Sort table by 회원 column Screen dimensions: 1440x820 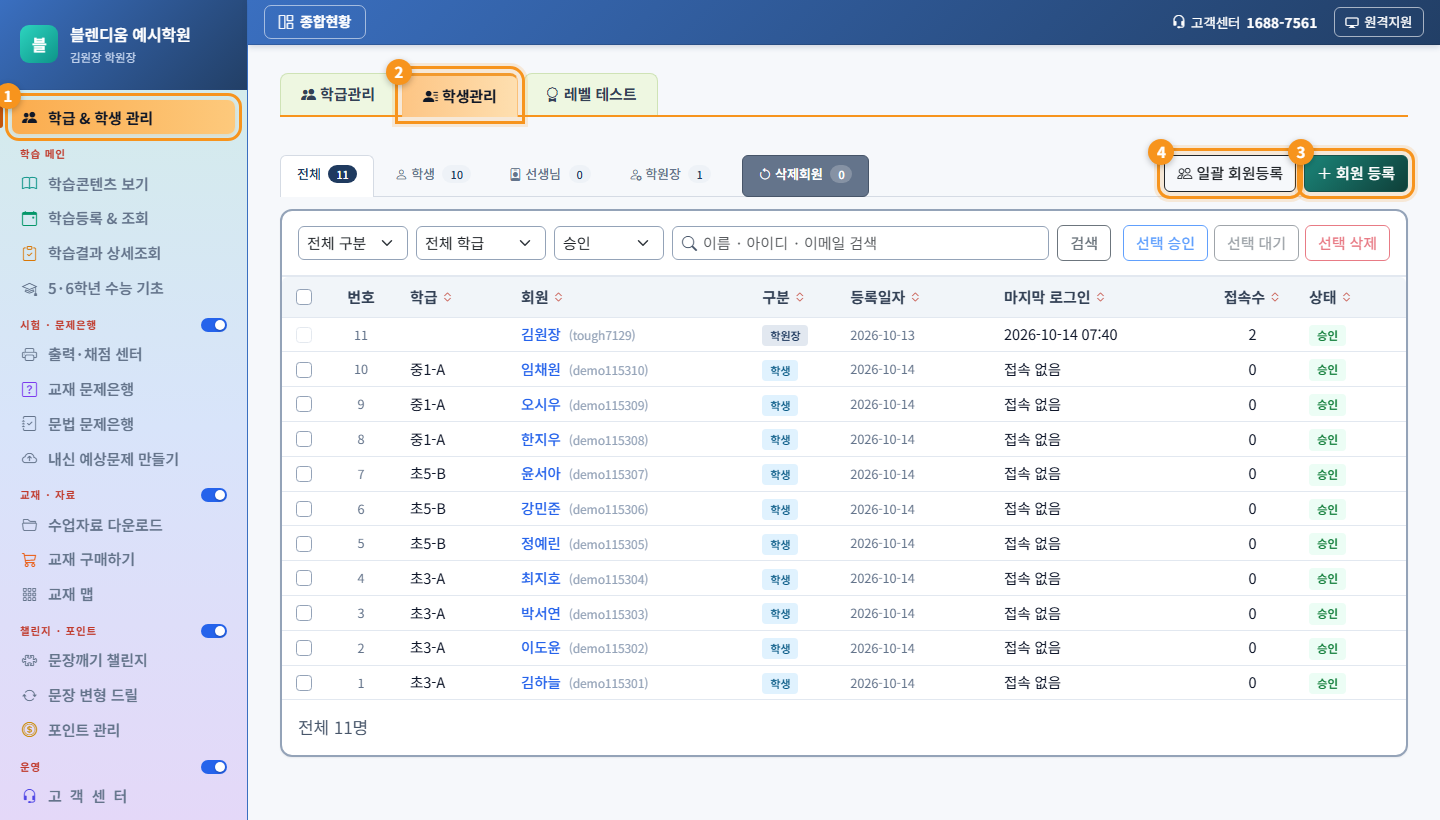pos(541,297)
